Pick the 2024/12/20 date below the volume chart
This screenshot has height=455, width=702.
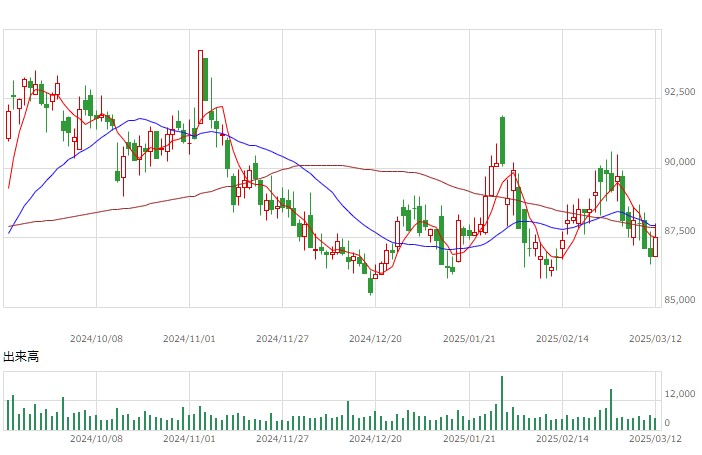click(375, 438)
